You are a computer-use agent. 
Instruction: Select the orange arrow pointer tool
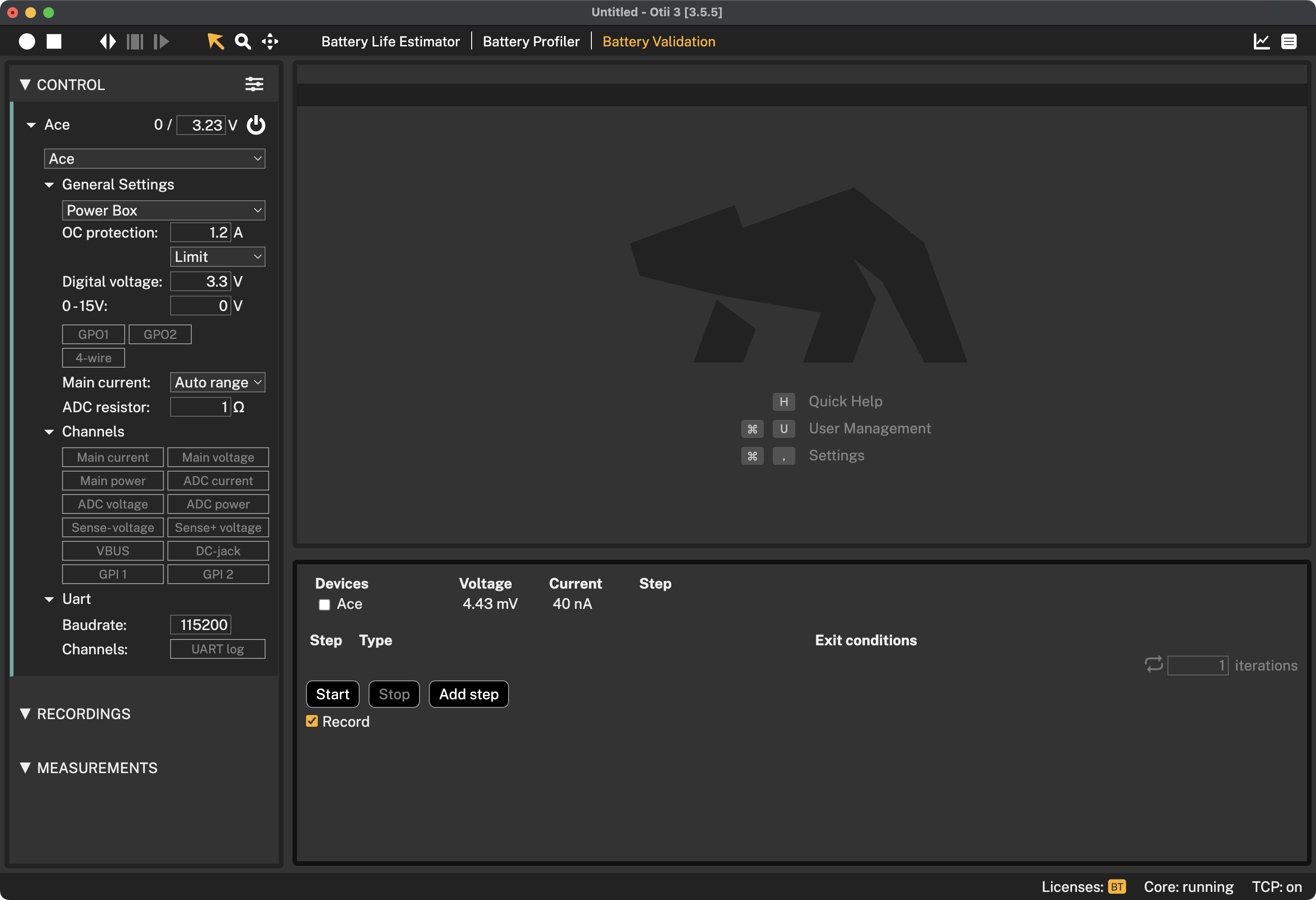point(215,41)
